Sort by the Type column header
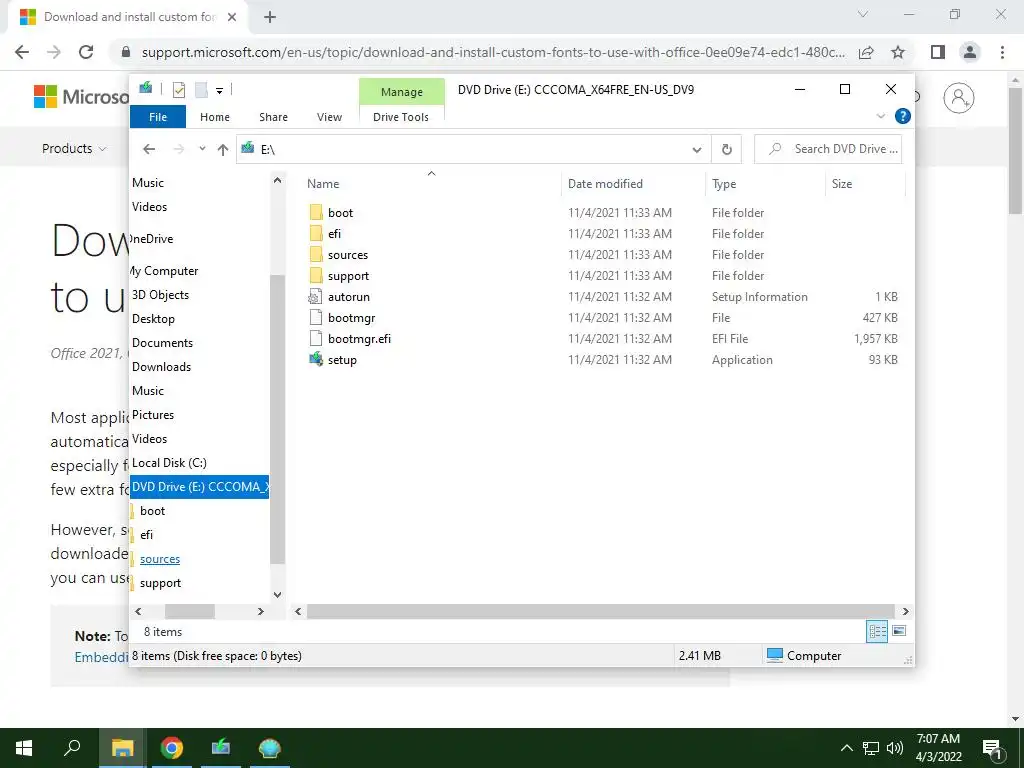Viewport: 1024px width, 768px height. coord(765,184)
